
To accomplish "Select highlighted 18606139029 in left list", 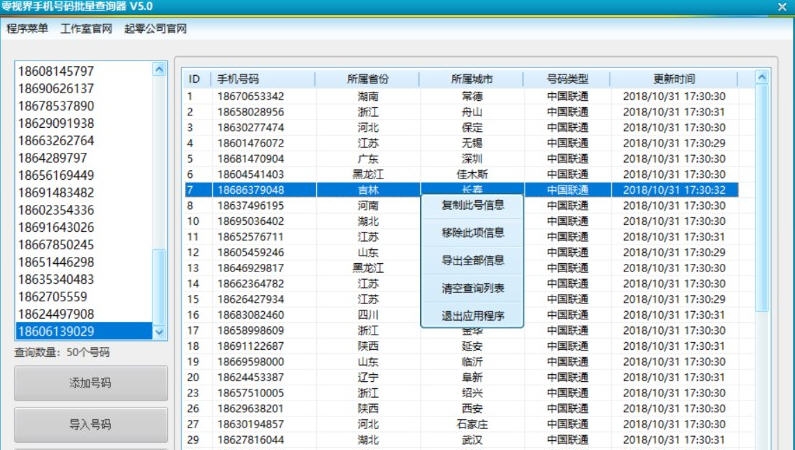I will [x=84, y=331].
